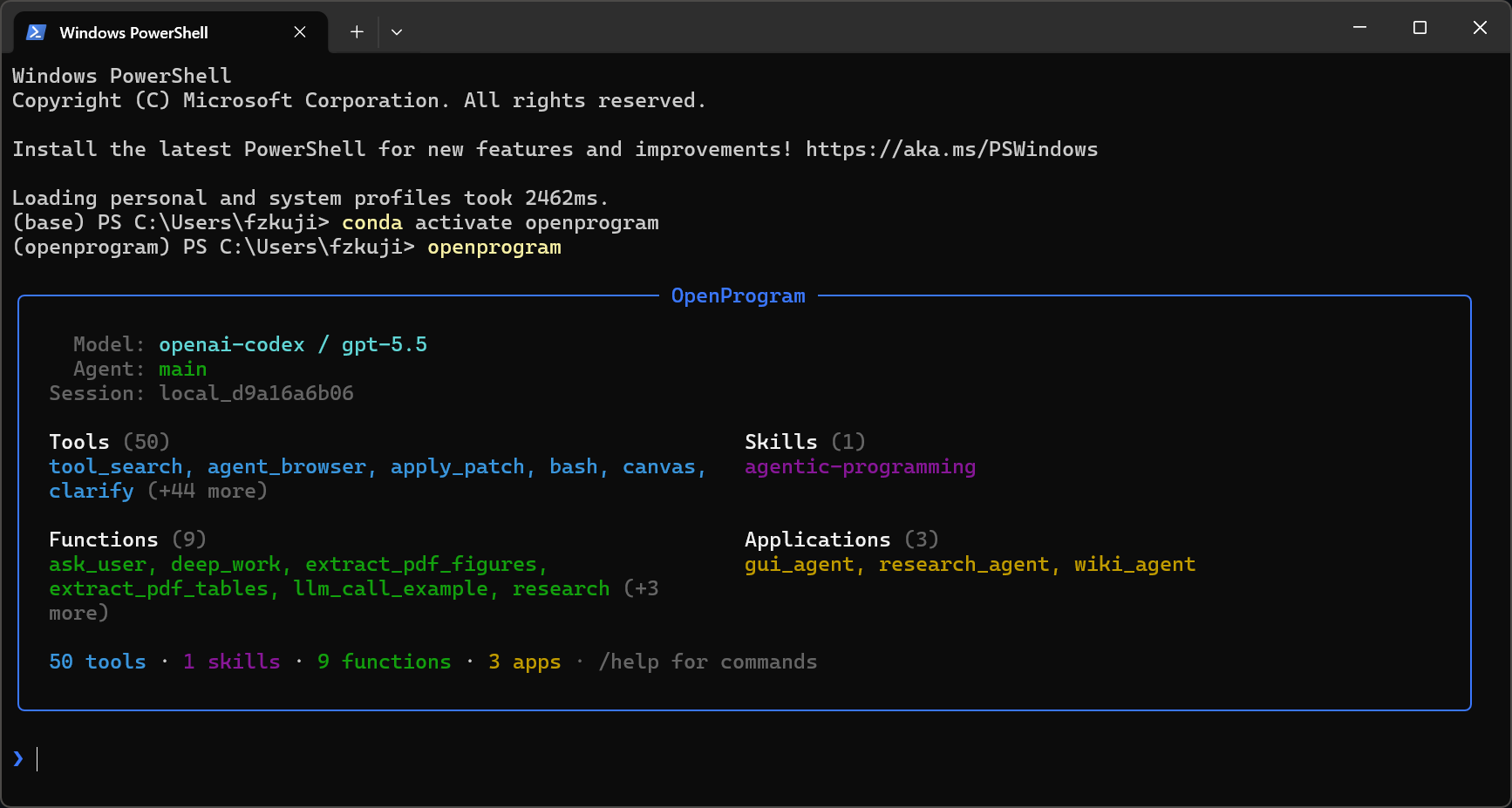This screenshot has width=1512, height=808.
Task: Click the llm_call_example function name
Action: (391, 588)
